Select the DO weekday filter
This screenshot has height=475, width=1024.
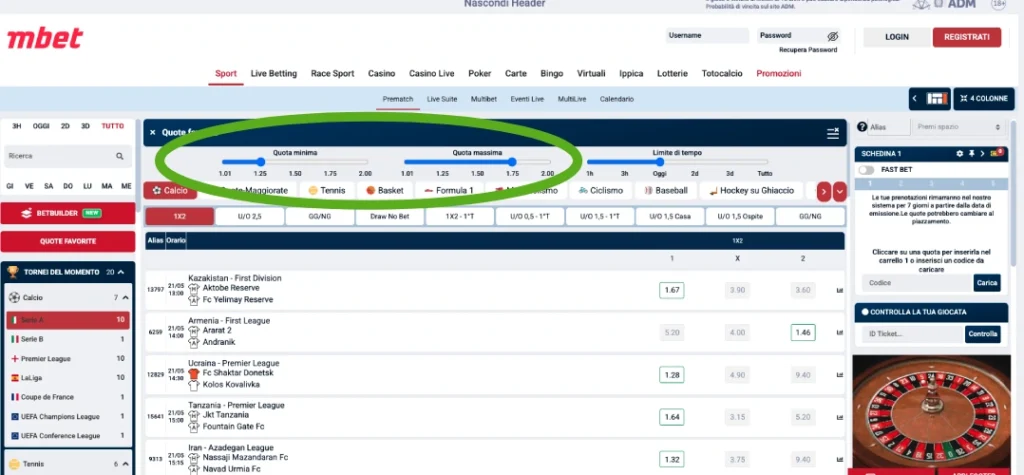tap(68, 186)
